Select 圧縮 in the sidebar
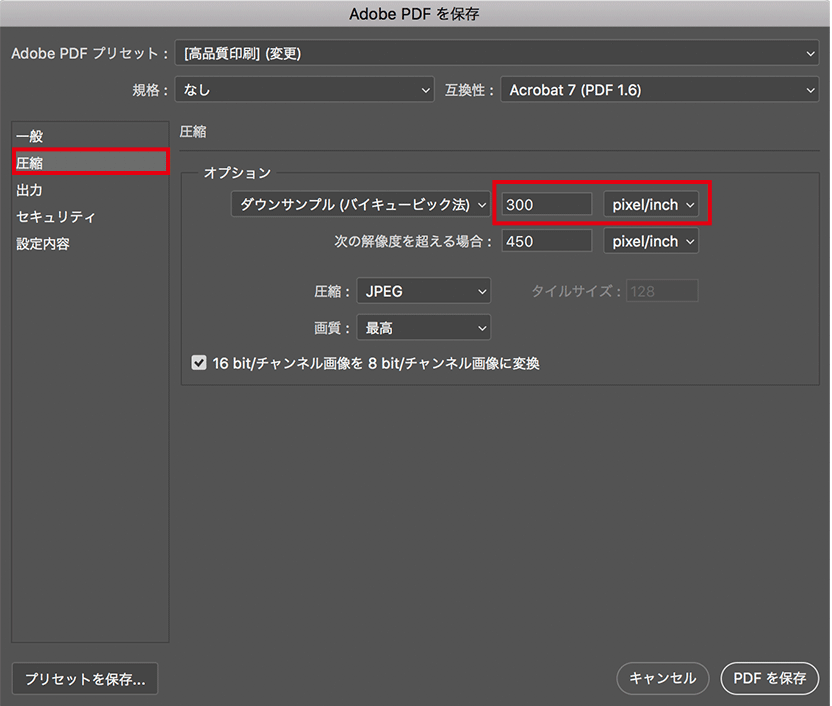This screenshot has height=706, width=832. [x=30, y=163]
